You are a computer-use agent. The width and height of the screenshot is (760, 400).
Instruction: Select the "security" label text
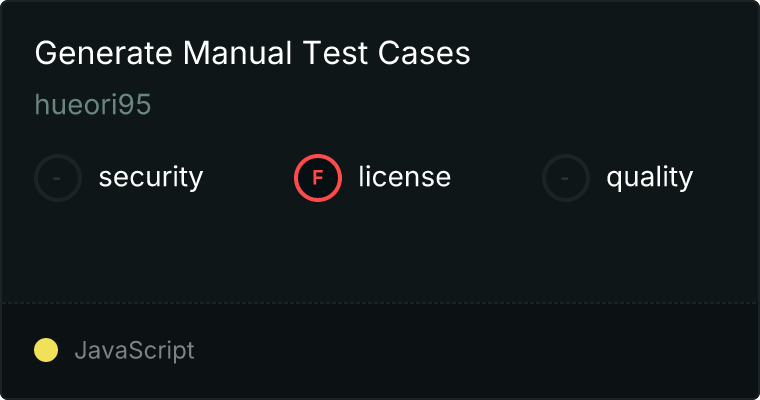click(150, 178)
